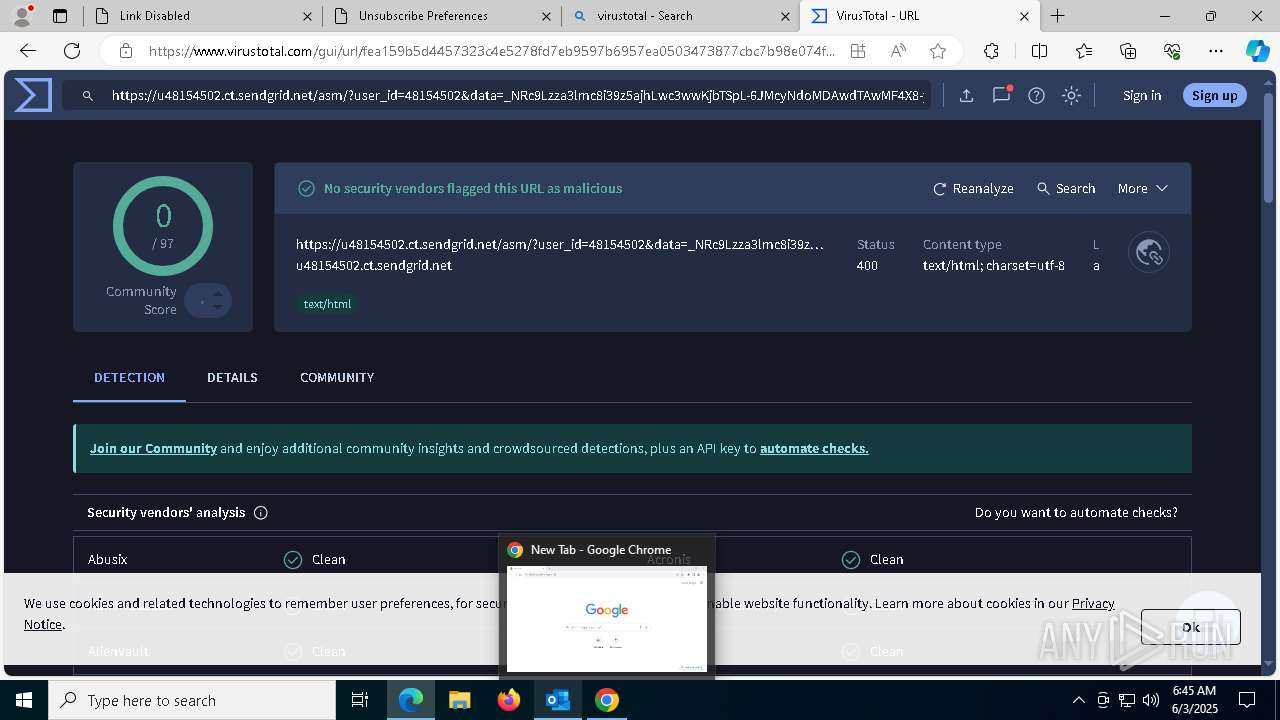Refresh the page
Image resolution: width=1280 pixels, height=720 pixels.
point(72,51)
